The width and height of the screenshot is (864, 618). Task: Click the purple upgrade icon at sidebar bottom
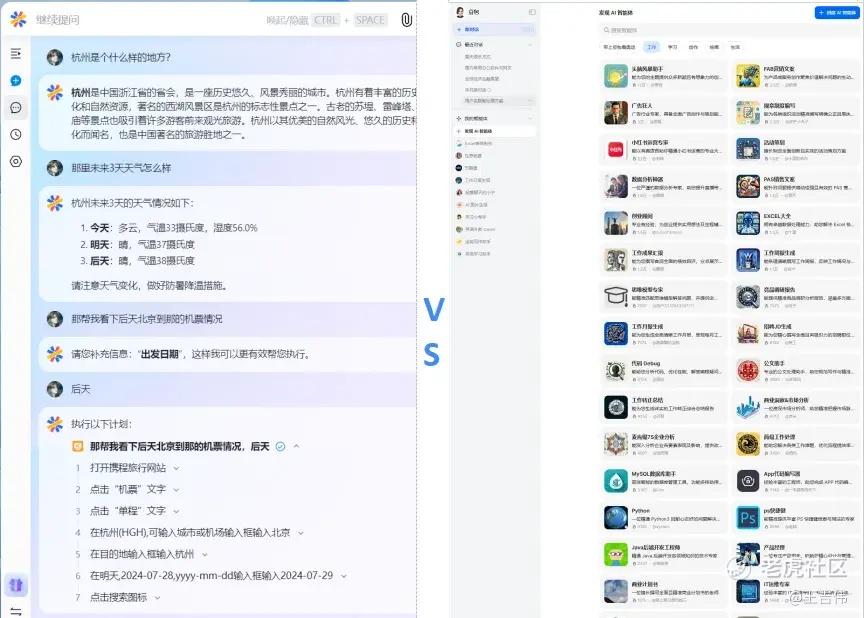[16, 584]
